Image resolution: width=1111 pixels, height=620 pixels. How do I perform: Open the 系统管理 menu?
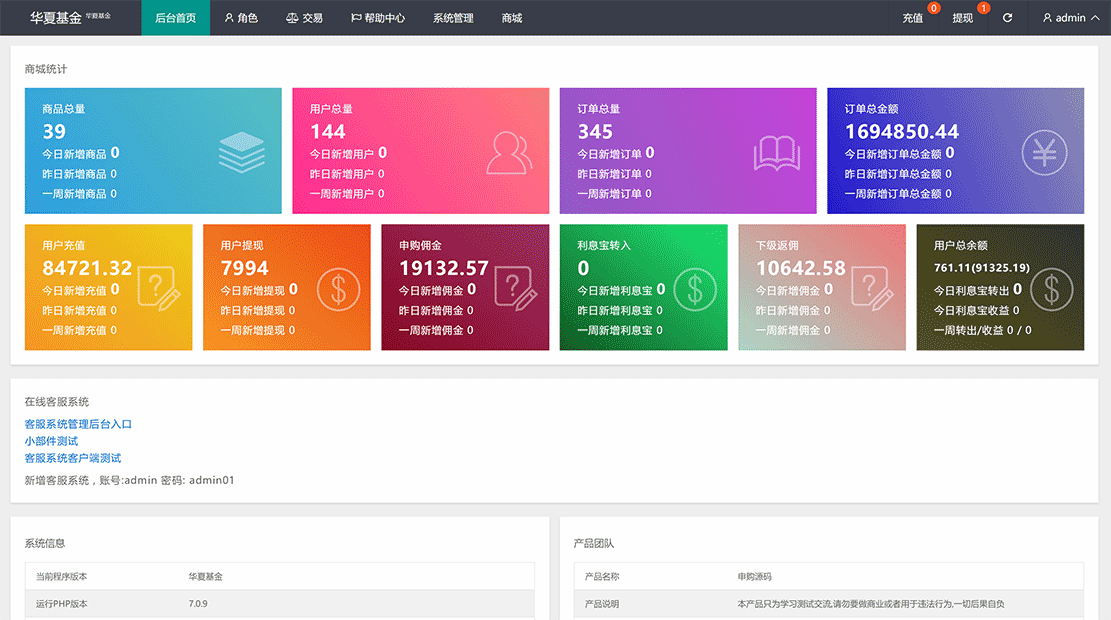click(453, 18)
